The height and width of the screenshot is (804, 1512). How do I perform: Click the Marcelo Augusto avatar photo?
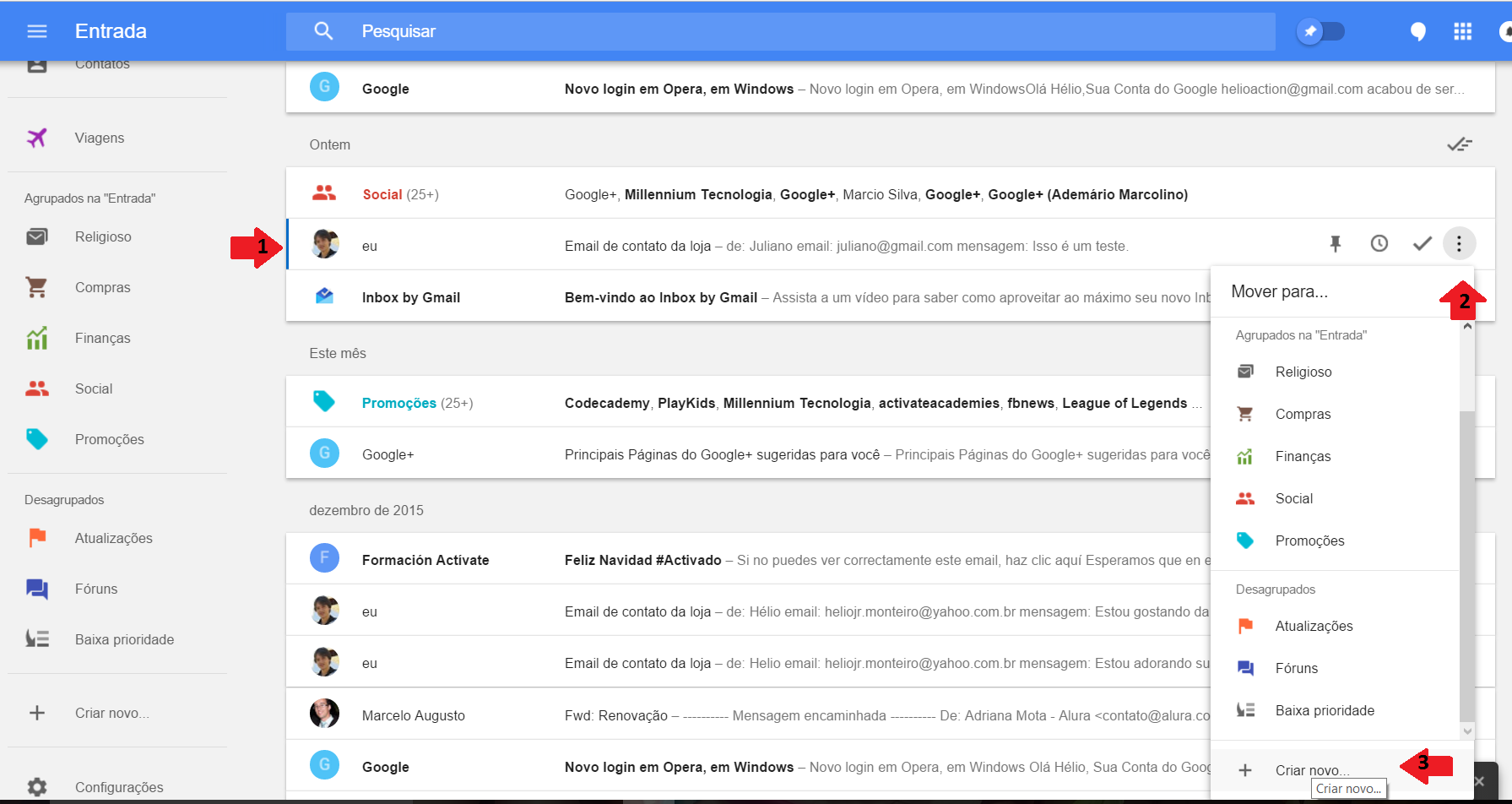click(x=324, y=714)
